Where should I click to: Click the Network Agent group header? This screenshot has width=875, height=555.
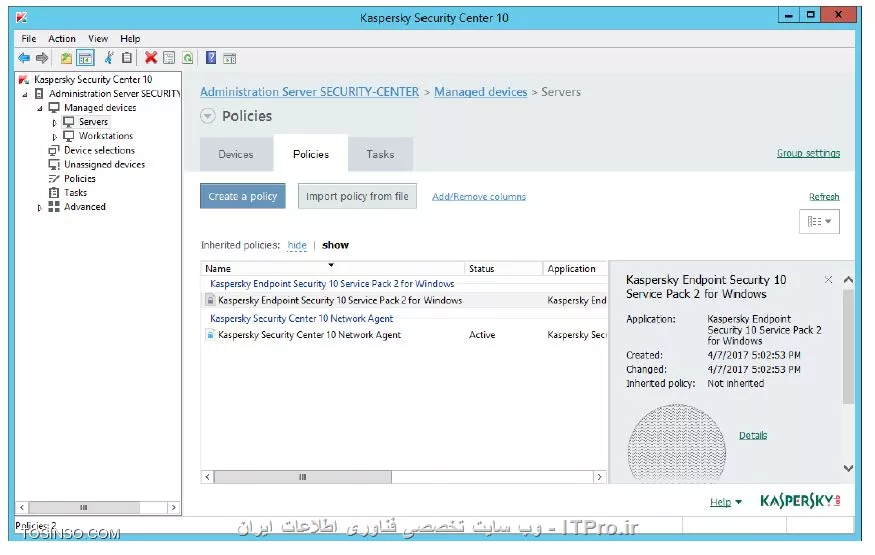coord(301,318)
